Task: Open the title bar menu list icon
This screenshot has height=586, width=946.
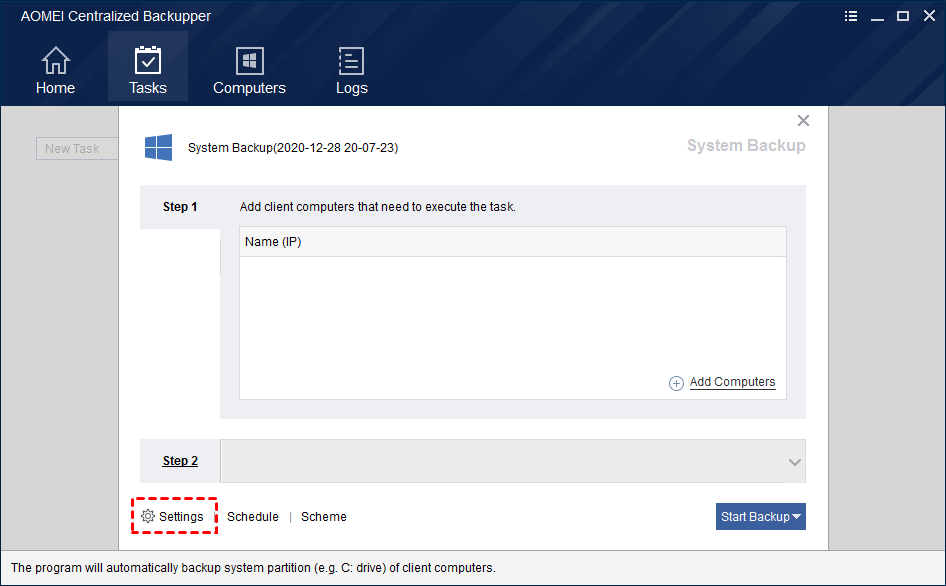Action: coord(851,16)
